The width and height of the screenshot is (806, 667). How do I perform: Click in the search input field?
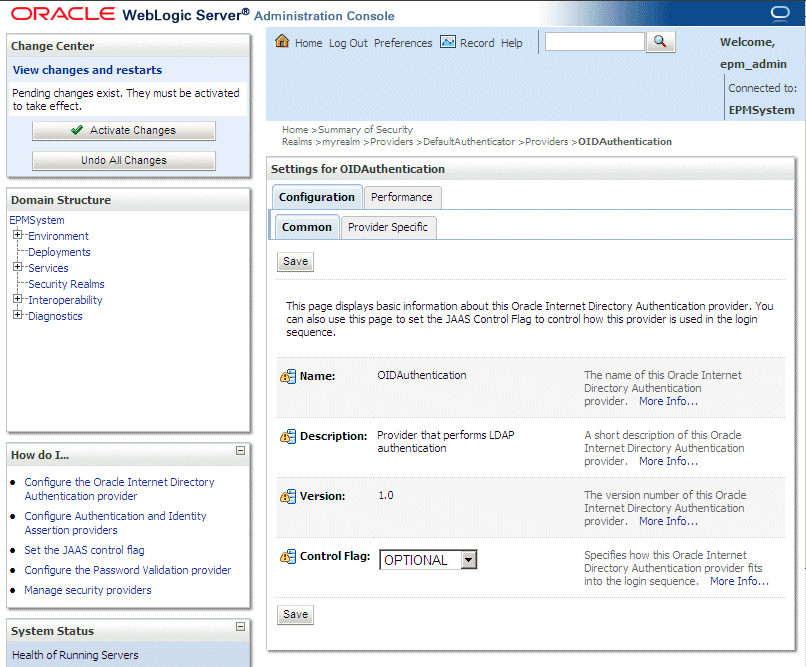pyautogui.click(x=595, y=42)
